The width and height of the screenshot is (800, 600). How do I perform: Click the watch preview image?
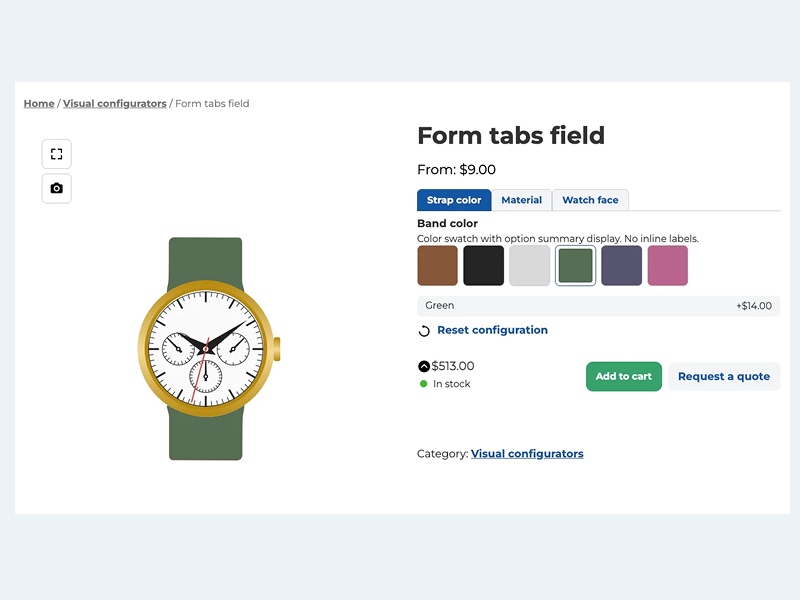click(208, 348)
